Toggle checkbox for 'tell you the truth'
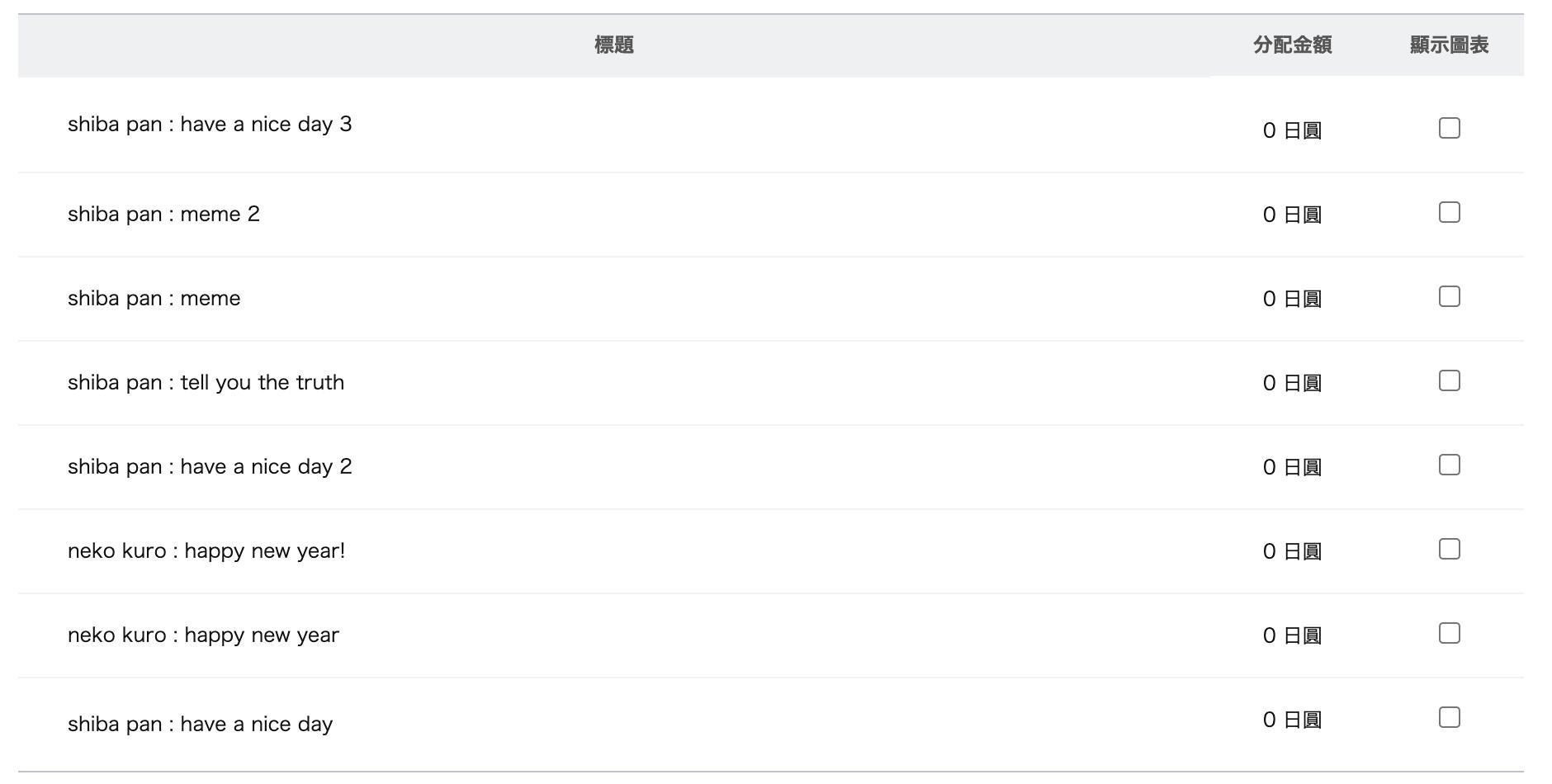 [1449, 380]
